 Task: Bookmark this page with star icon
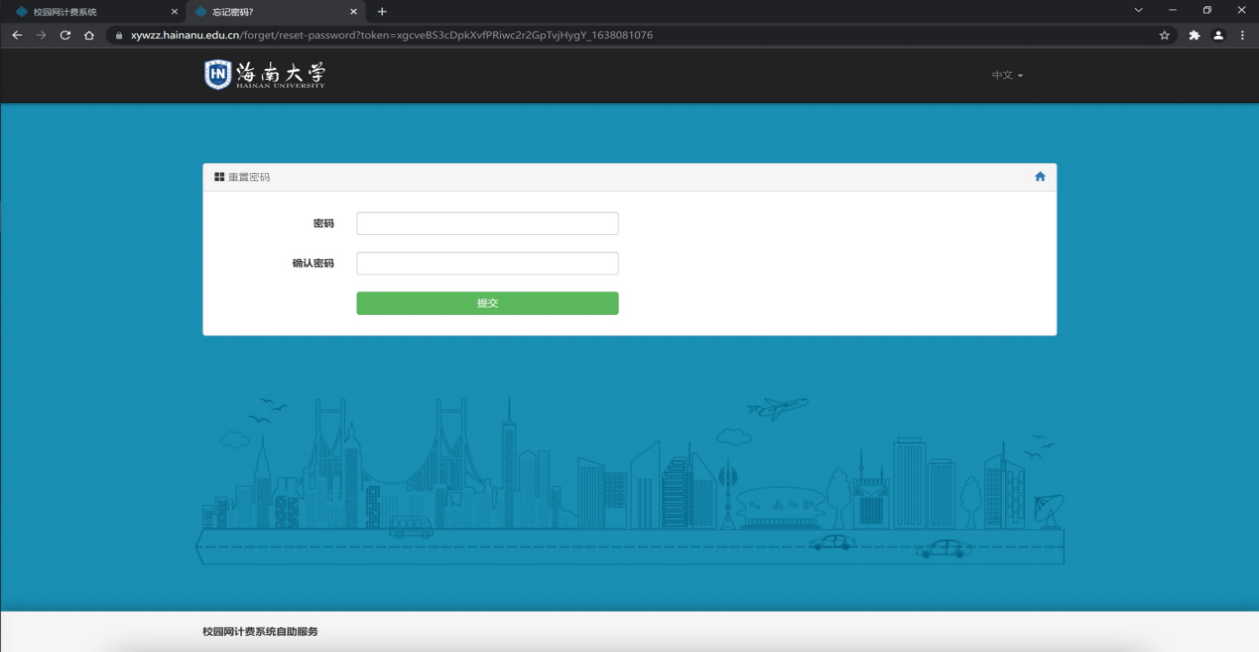pos(1165,35)
